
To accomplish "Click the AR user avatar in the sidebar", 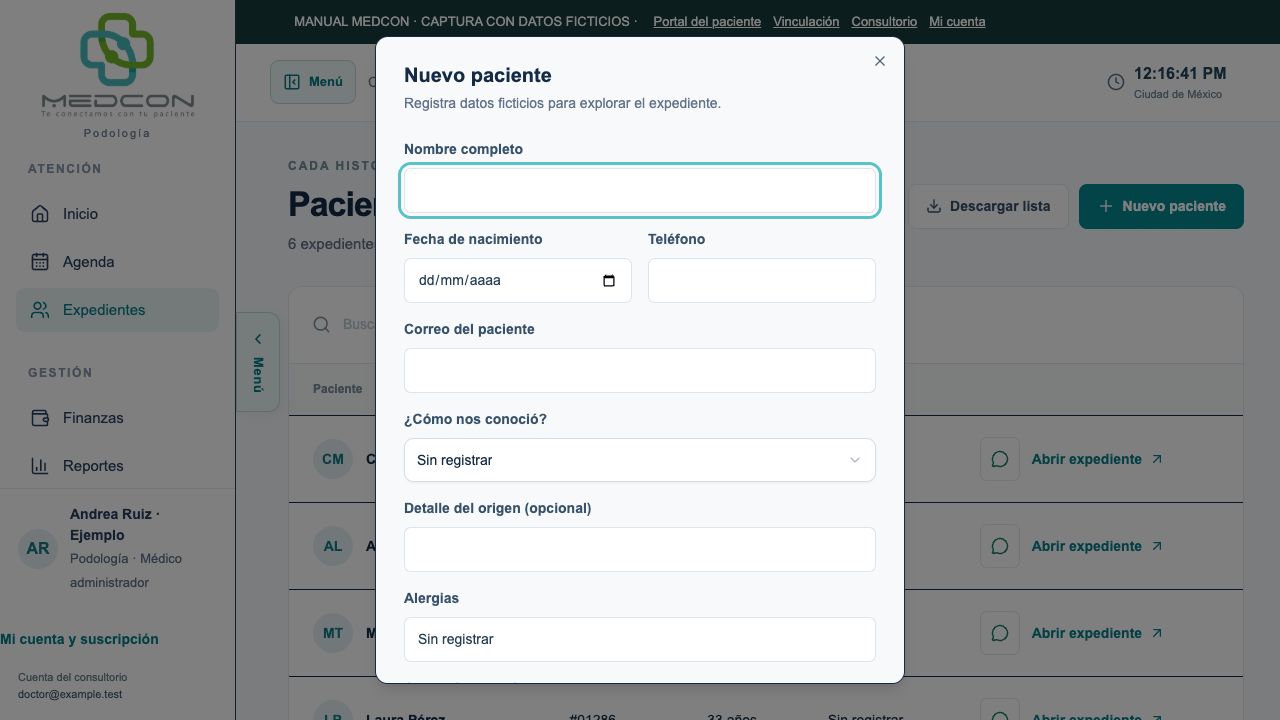I will click(x=38, y=548).
